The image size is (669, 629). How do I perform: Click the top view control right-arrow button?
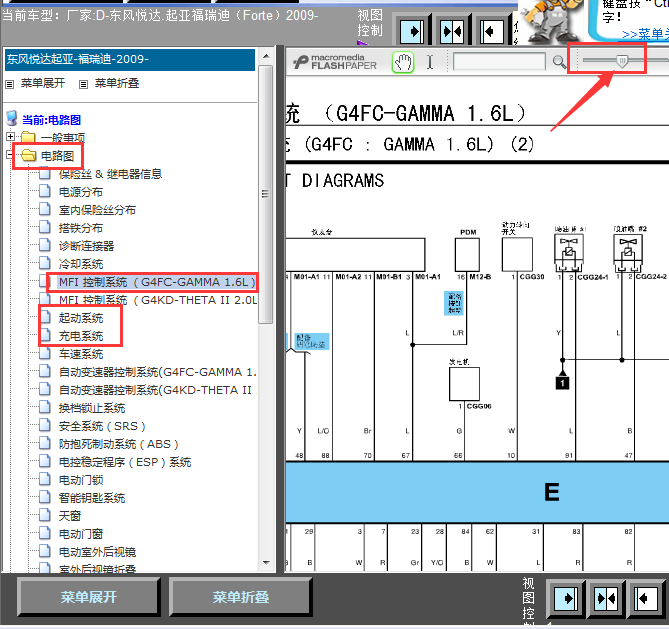point(412,31)
